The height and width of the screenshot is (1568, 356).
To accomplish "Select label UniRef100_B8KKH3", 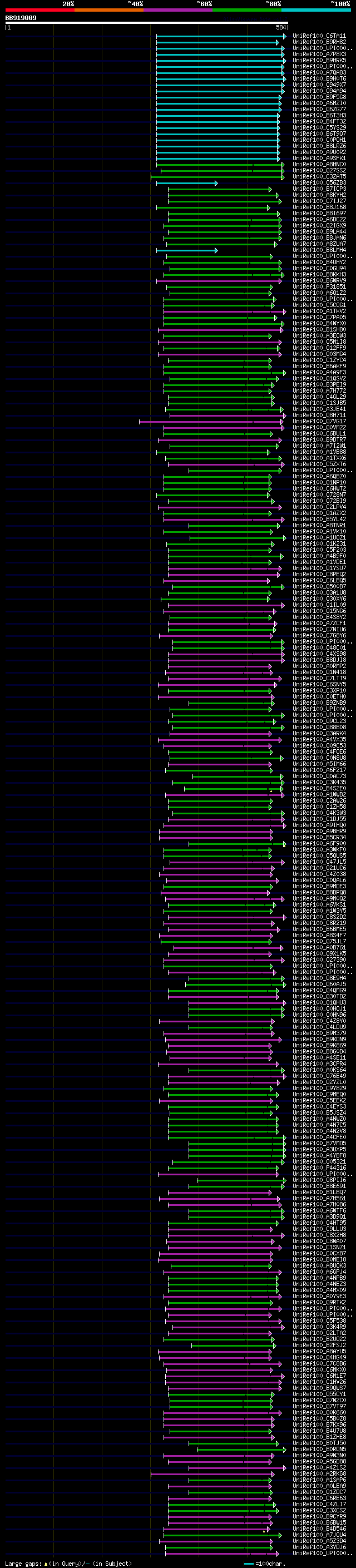I will pyautogui.click(x=319, y=275).
